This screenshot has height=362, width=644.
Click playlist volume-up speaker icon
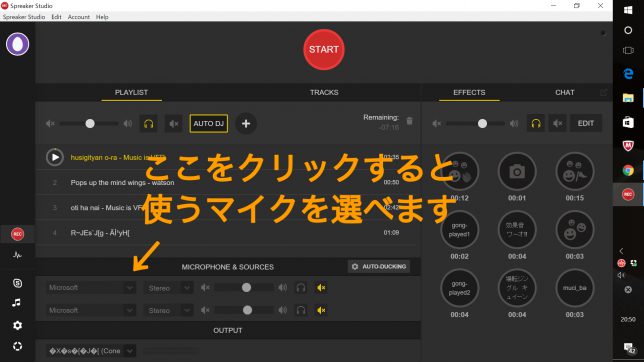[x=128, y=123]
